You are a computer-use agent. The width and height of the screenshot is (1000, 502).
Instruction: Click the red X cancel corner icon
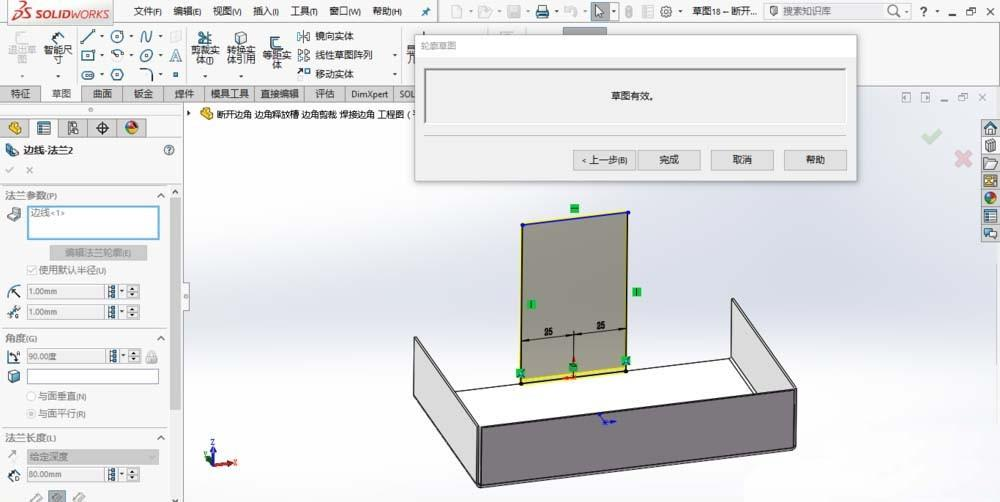point(963,159)
